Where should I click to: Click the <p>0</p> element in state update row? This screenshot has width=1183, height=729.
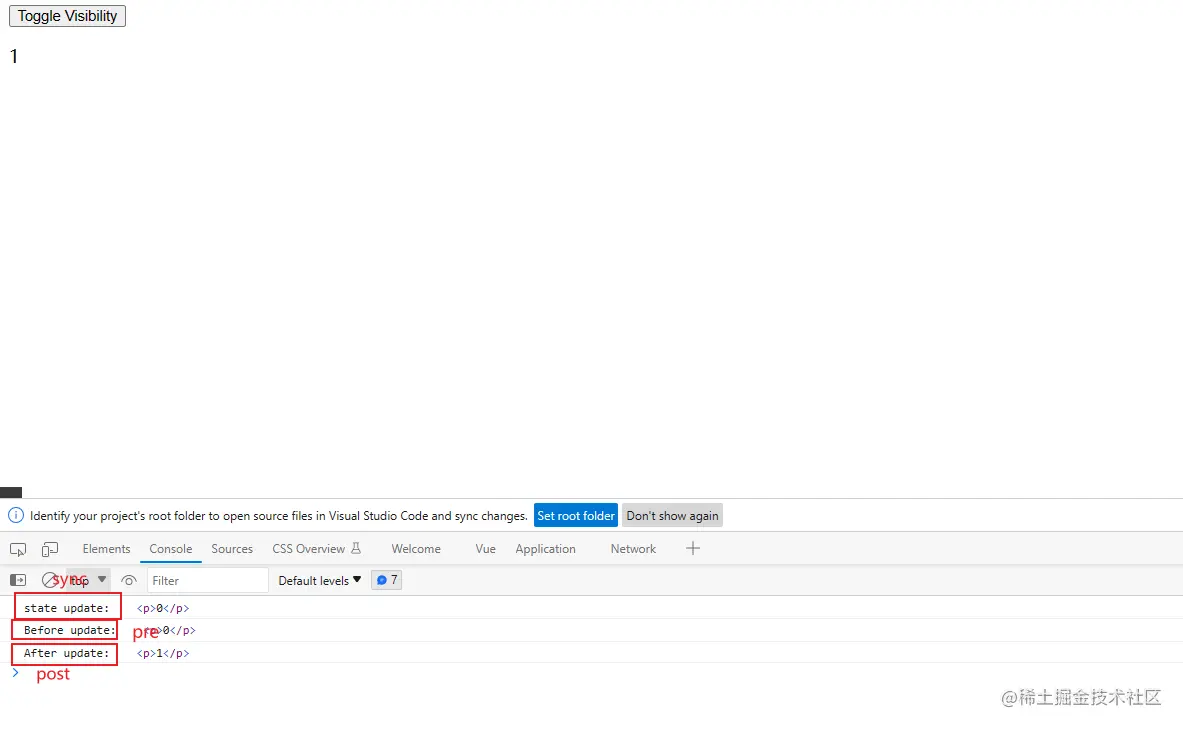(x=163, y=608)
